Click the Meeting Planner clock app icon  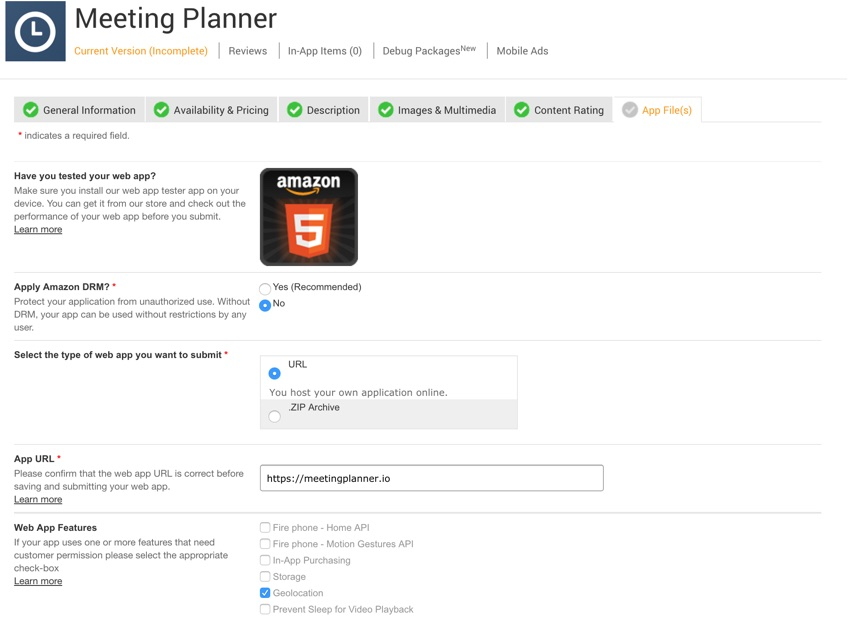[x=35, y=31]
